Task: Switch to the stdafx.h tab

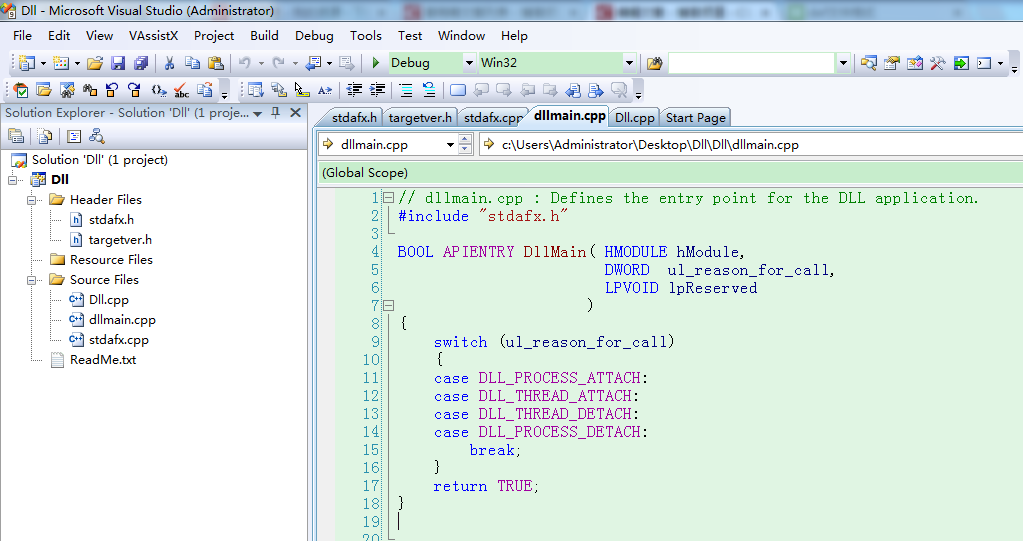Action: click(354, 117)
